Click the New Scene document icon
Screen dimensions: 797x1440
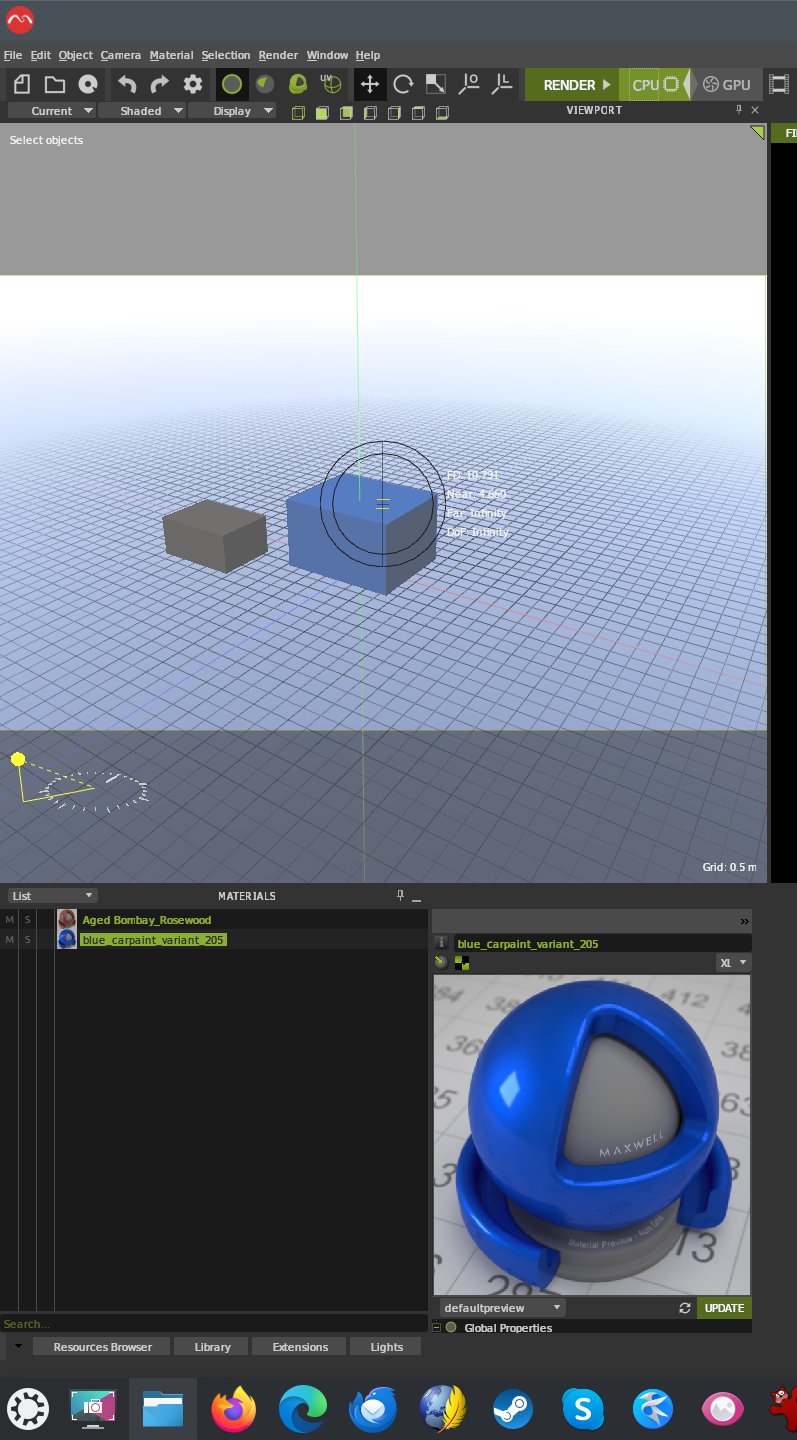coord(22,85)
